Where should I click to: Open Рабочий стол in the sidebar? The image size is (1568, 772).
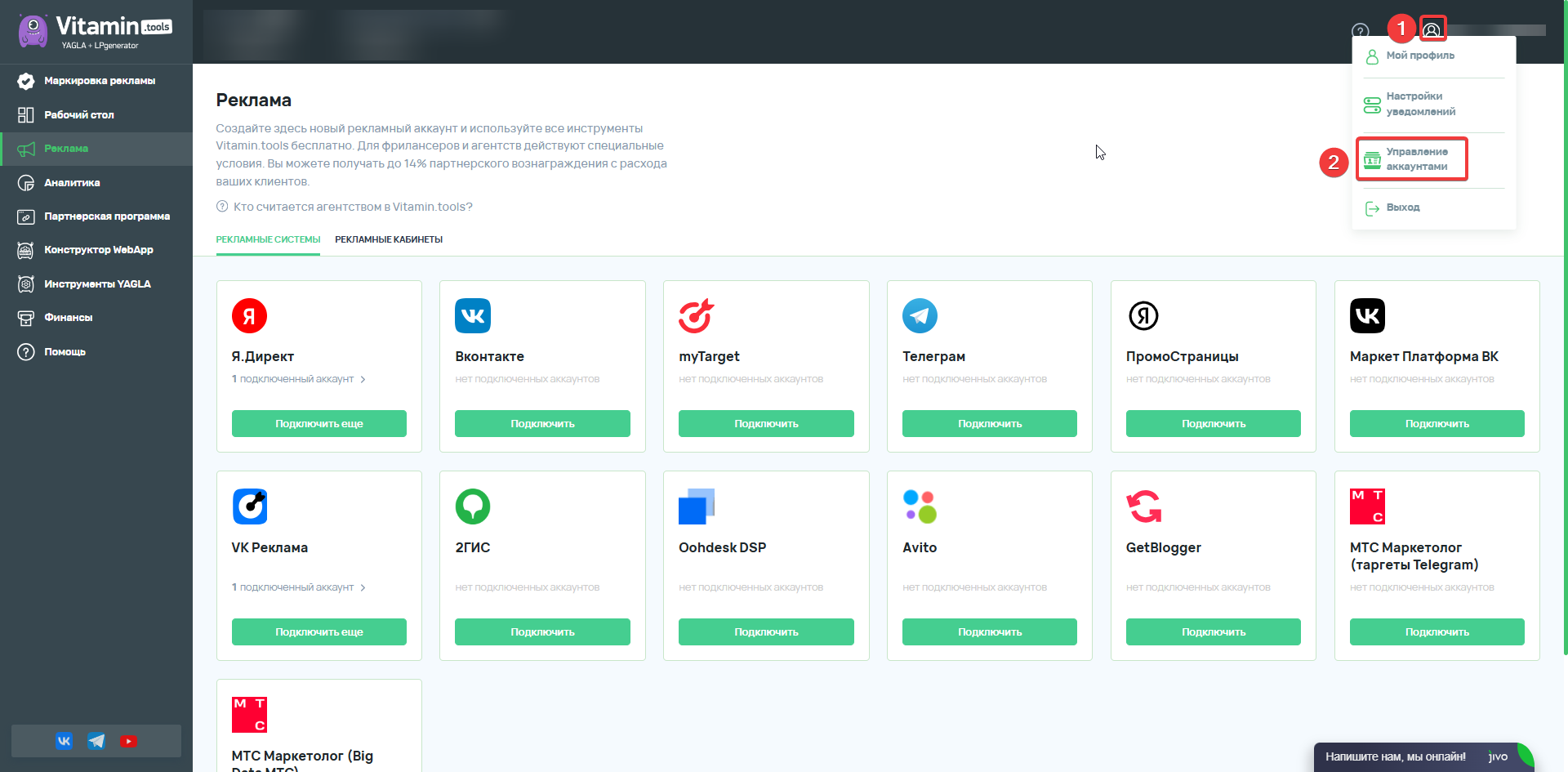[x=96, y=115]
